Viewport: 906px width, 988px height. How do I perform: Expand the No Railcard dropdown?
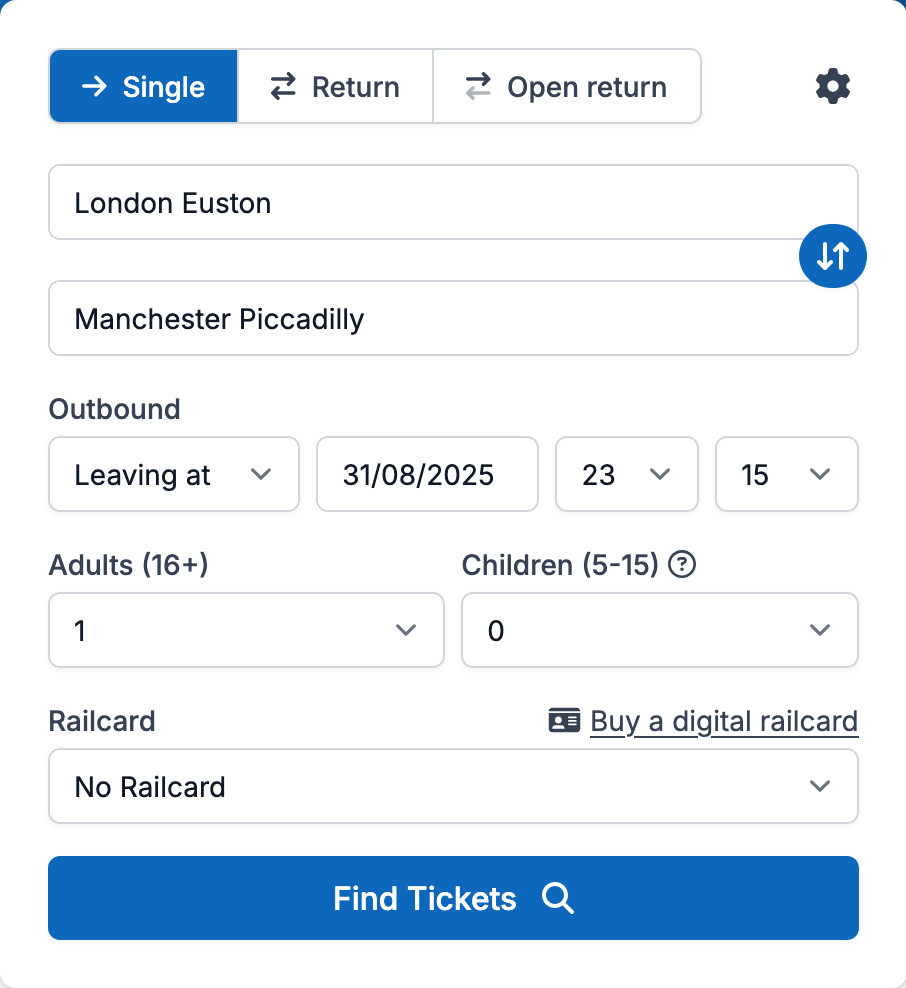coord(453,786)
